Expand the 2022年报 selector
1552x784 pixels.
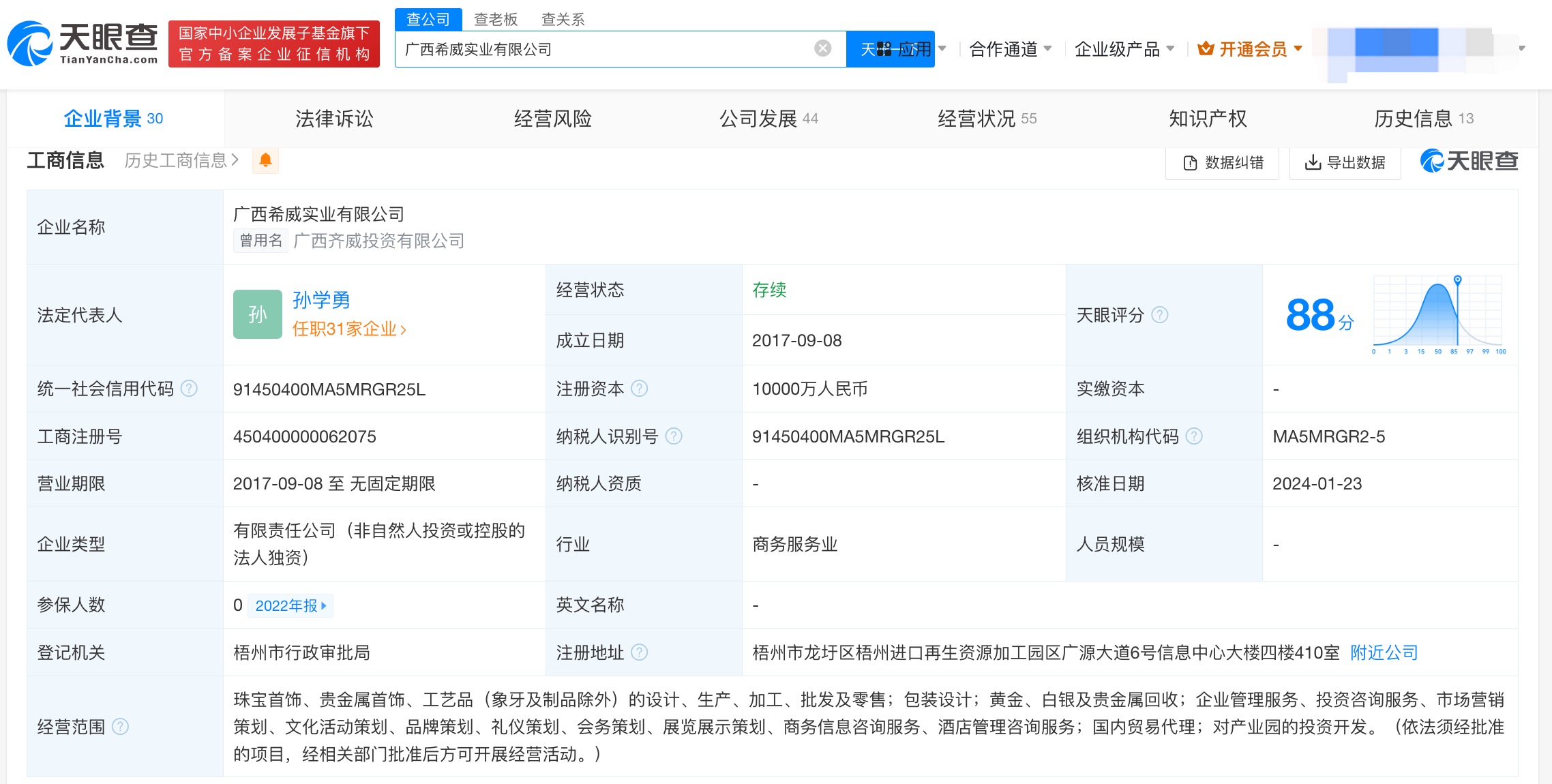tap(290, 605)
